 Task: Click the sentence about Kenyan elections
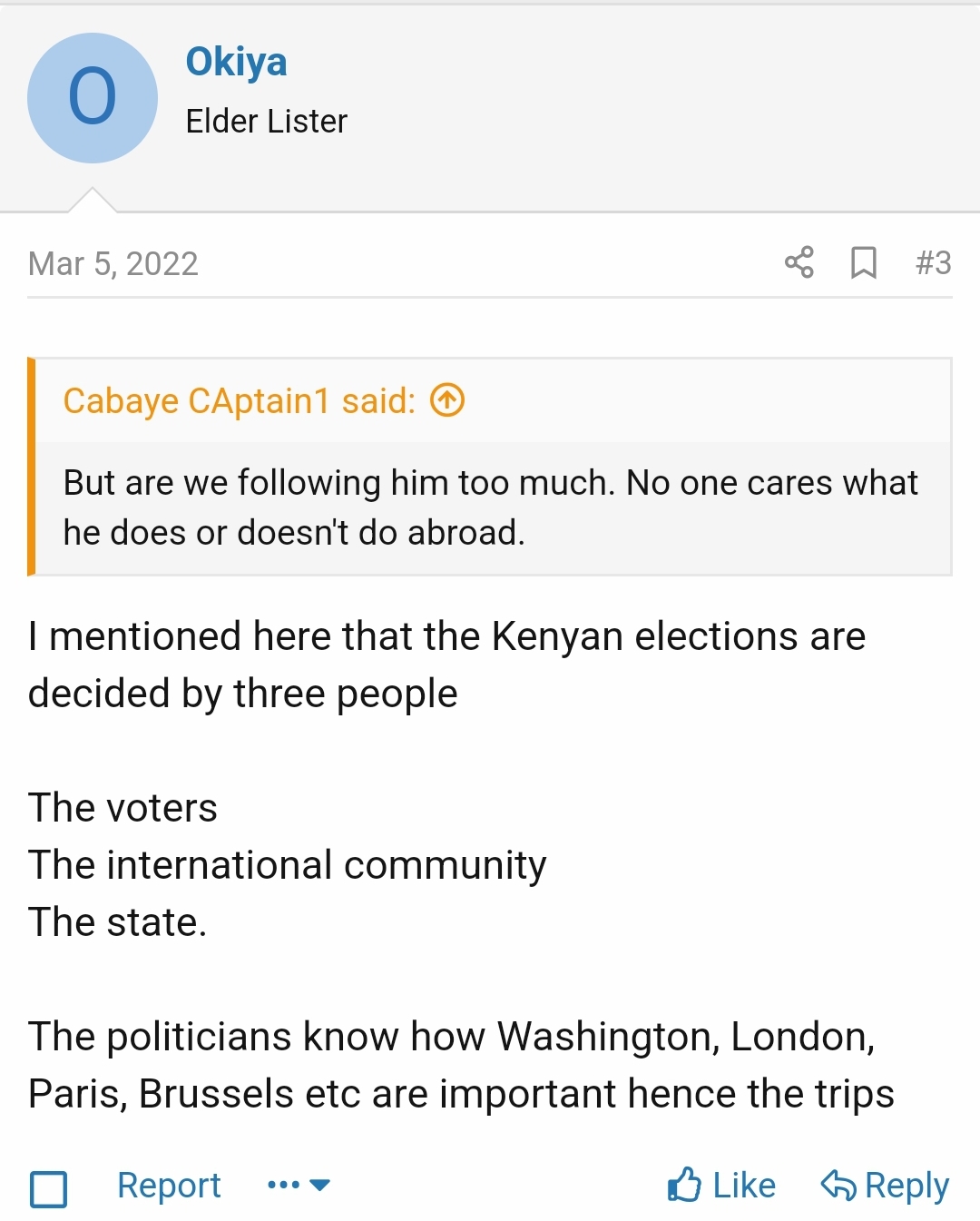(446, 665)
